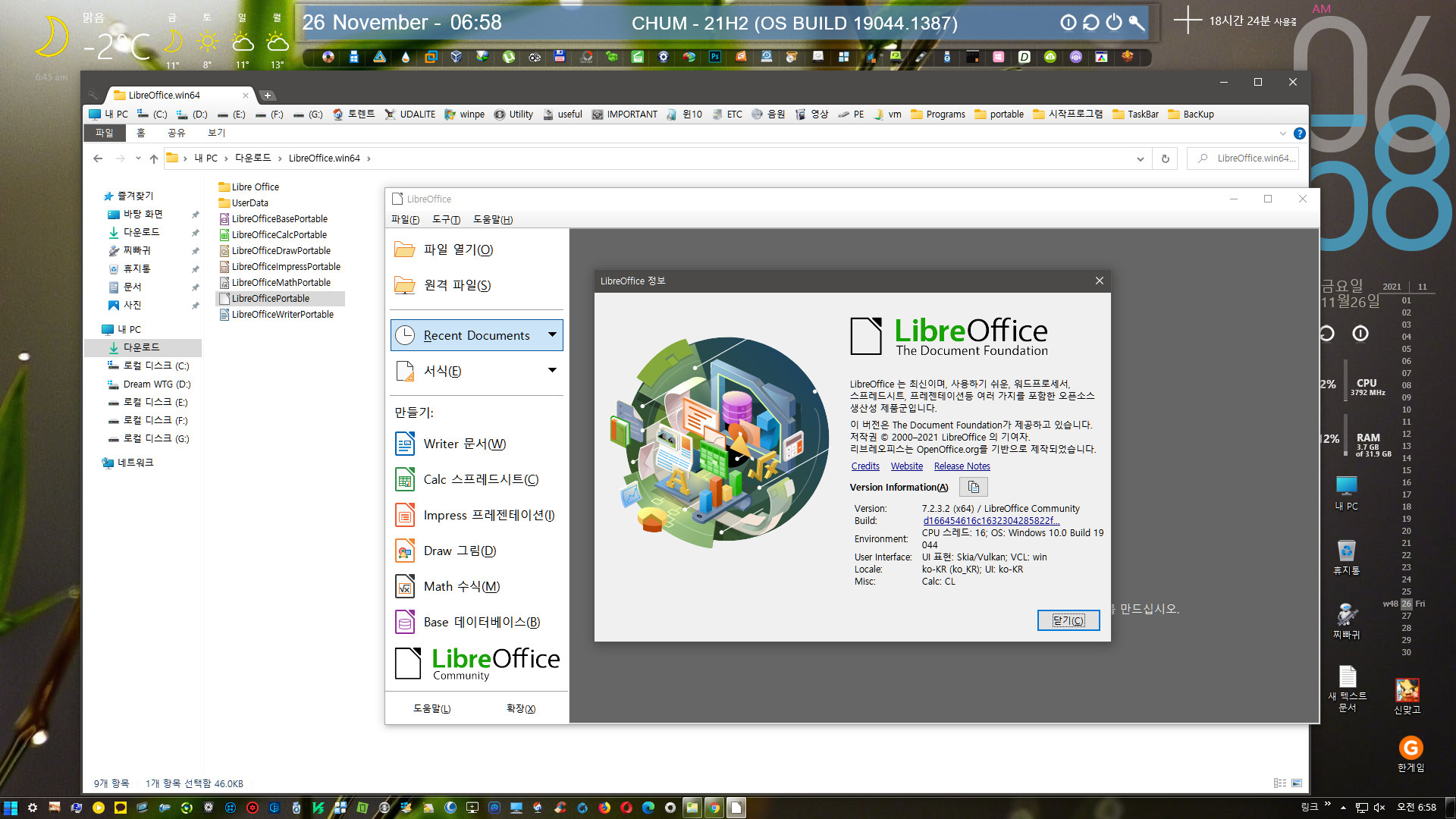Click the restart icon in top bar
Image resolution: width=1456 pixels, height=819 pixels.
coord(1090,23)
